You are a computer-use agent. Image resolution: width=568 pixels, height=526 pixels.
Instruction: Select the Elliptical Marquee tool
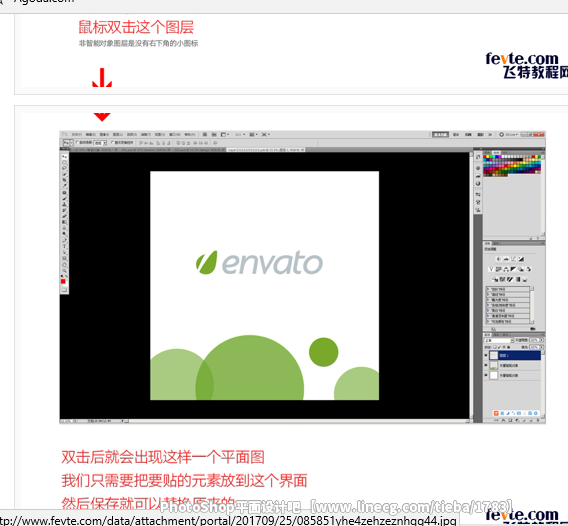pos(64,163)
